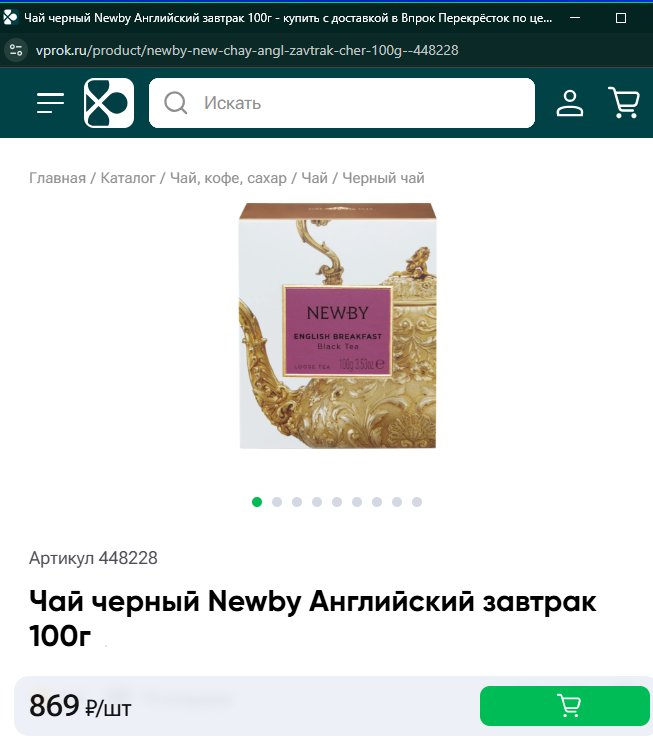Select the second image carousel dot

click(x=277, y=502)
